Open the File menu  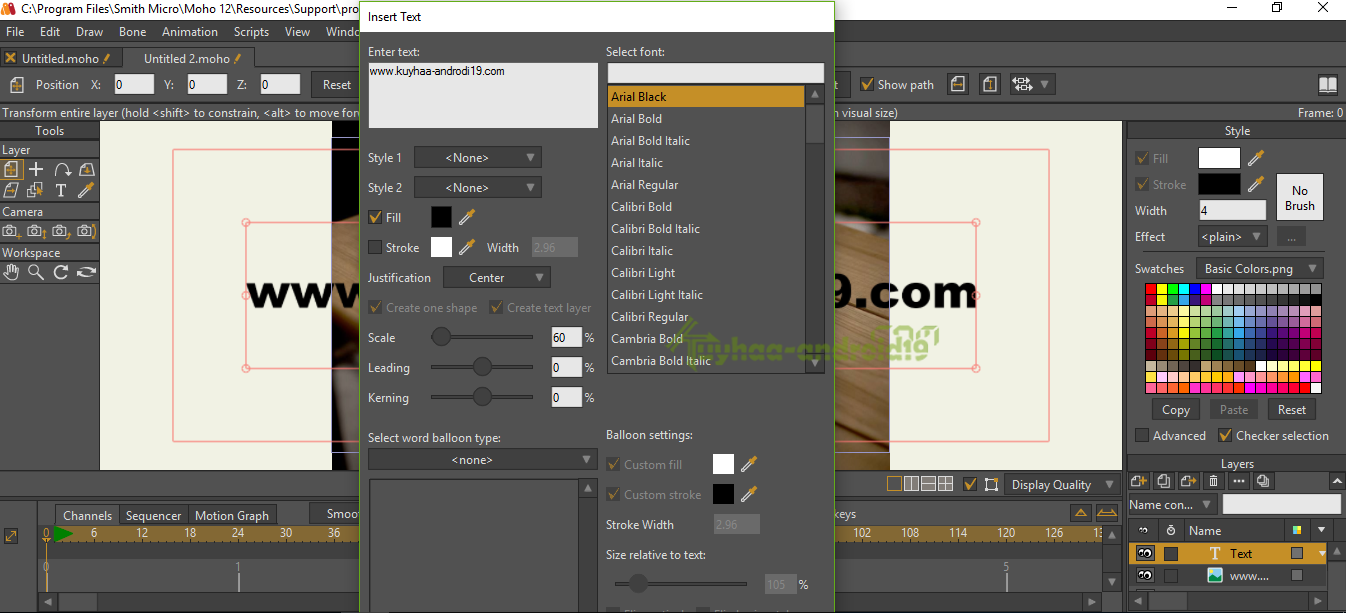point(15,31)
